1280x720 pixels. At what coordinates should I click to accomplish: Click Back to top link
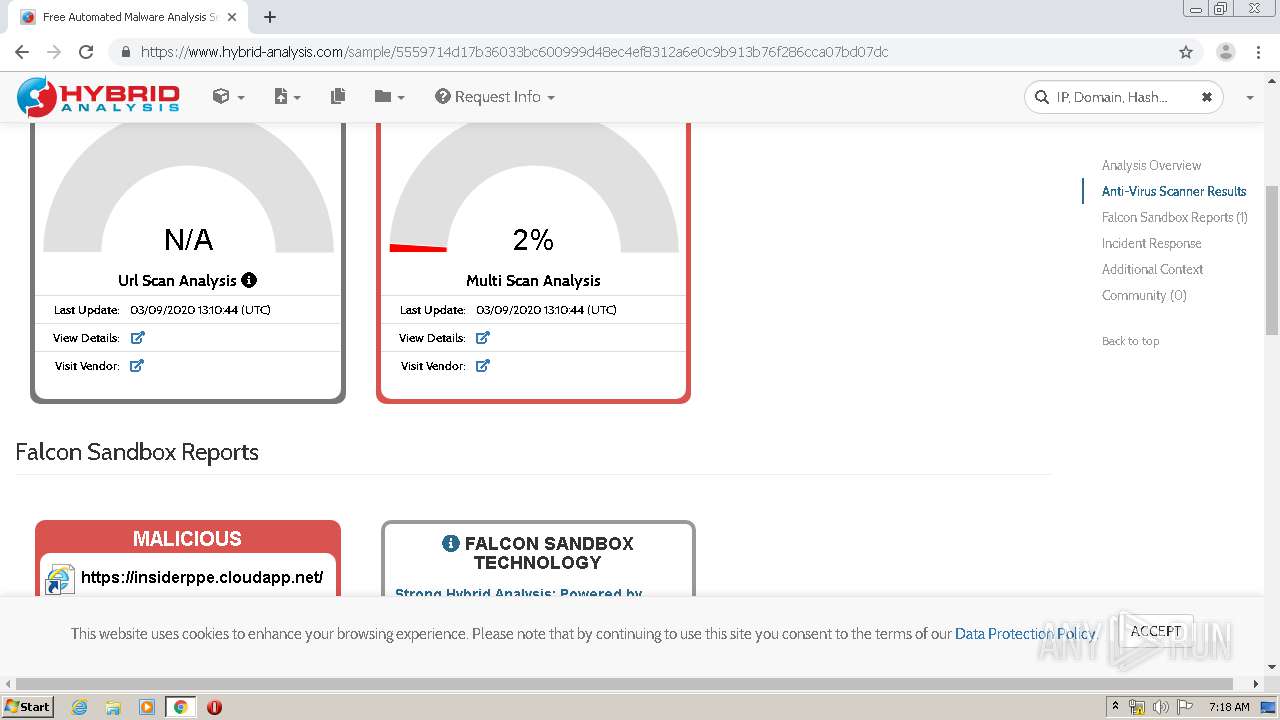coord(1130,341)
